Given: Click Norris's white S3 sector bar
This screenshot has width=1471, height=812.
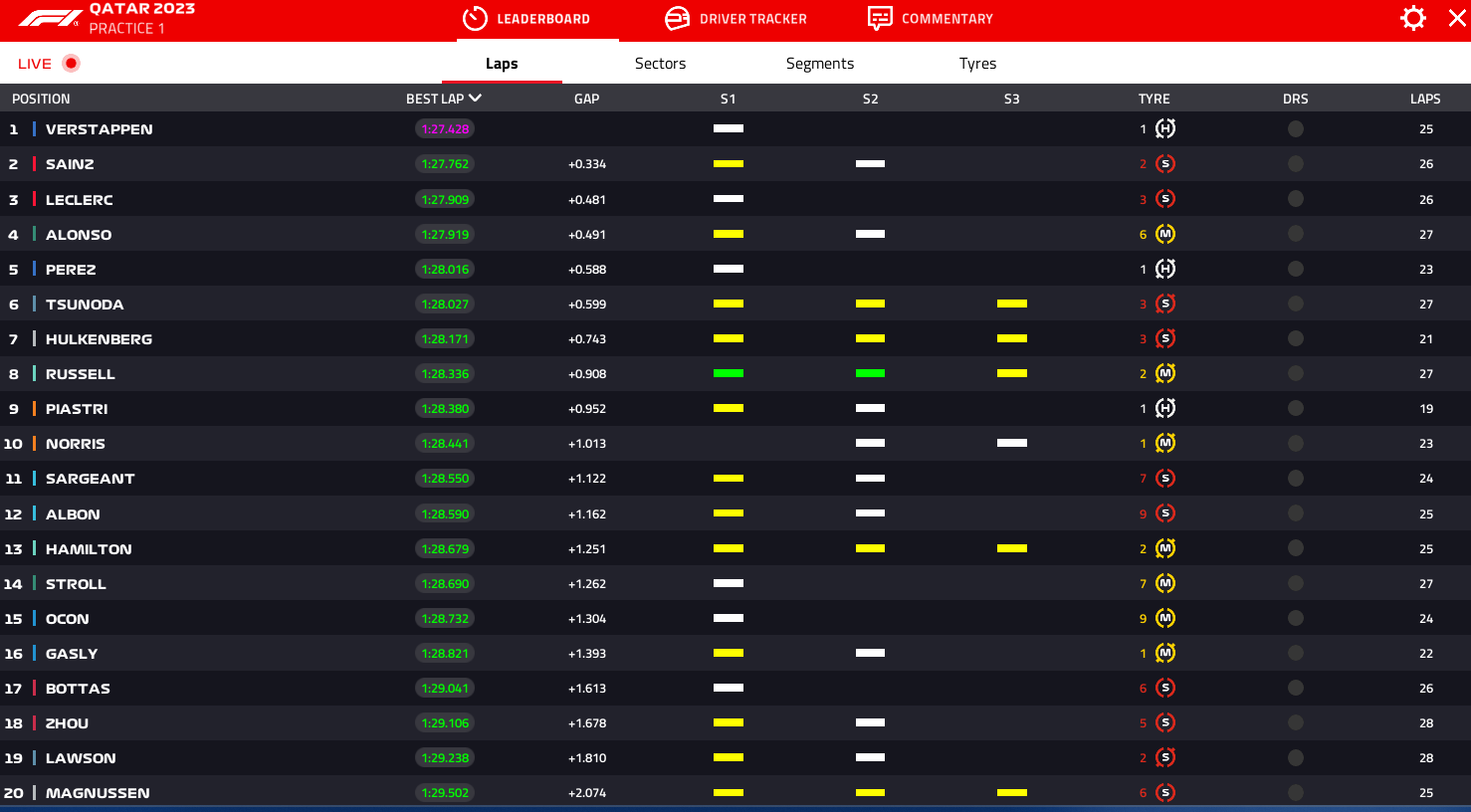Looking at the screenshot, I should click(x=1012, y=443).
